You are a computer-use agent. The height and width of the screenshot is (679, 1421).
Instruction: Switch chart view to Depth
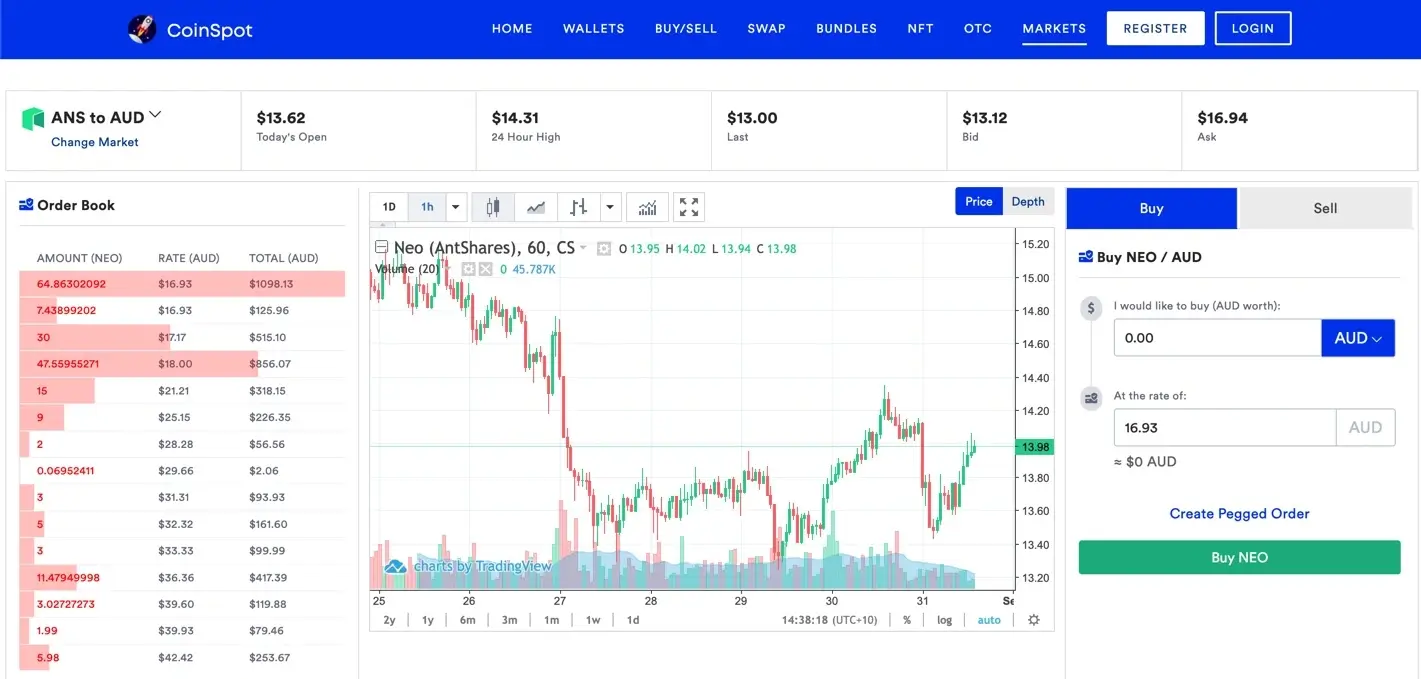1028,201
